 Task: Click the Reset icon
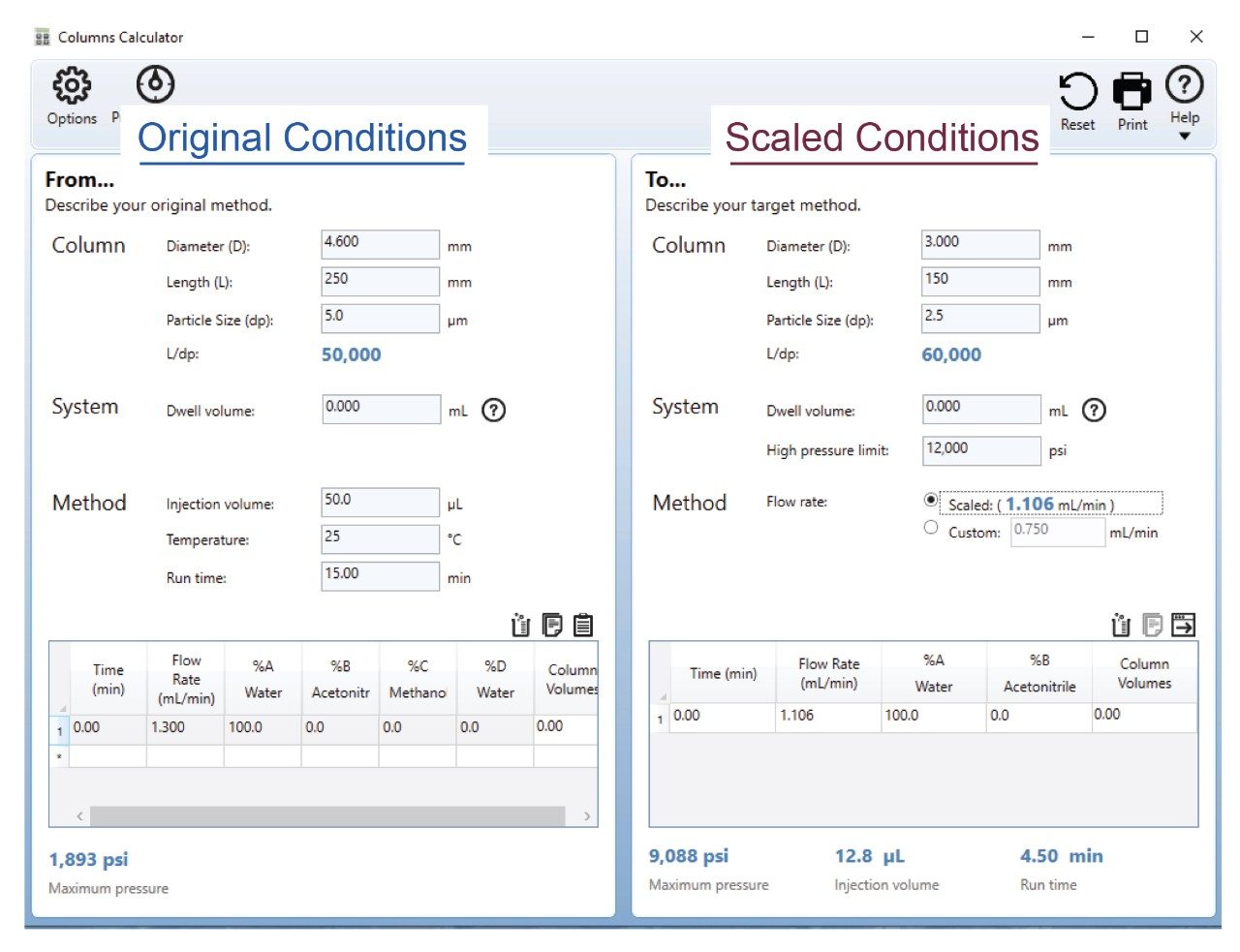point(1077,92)
